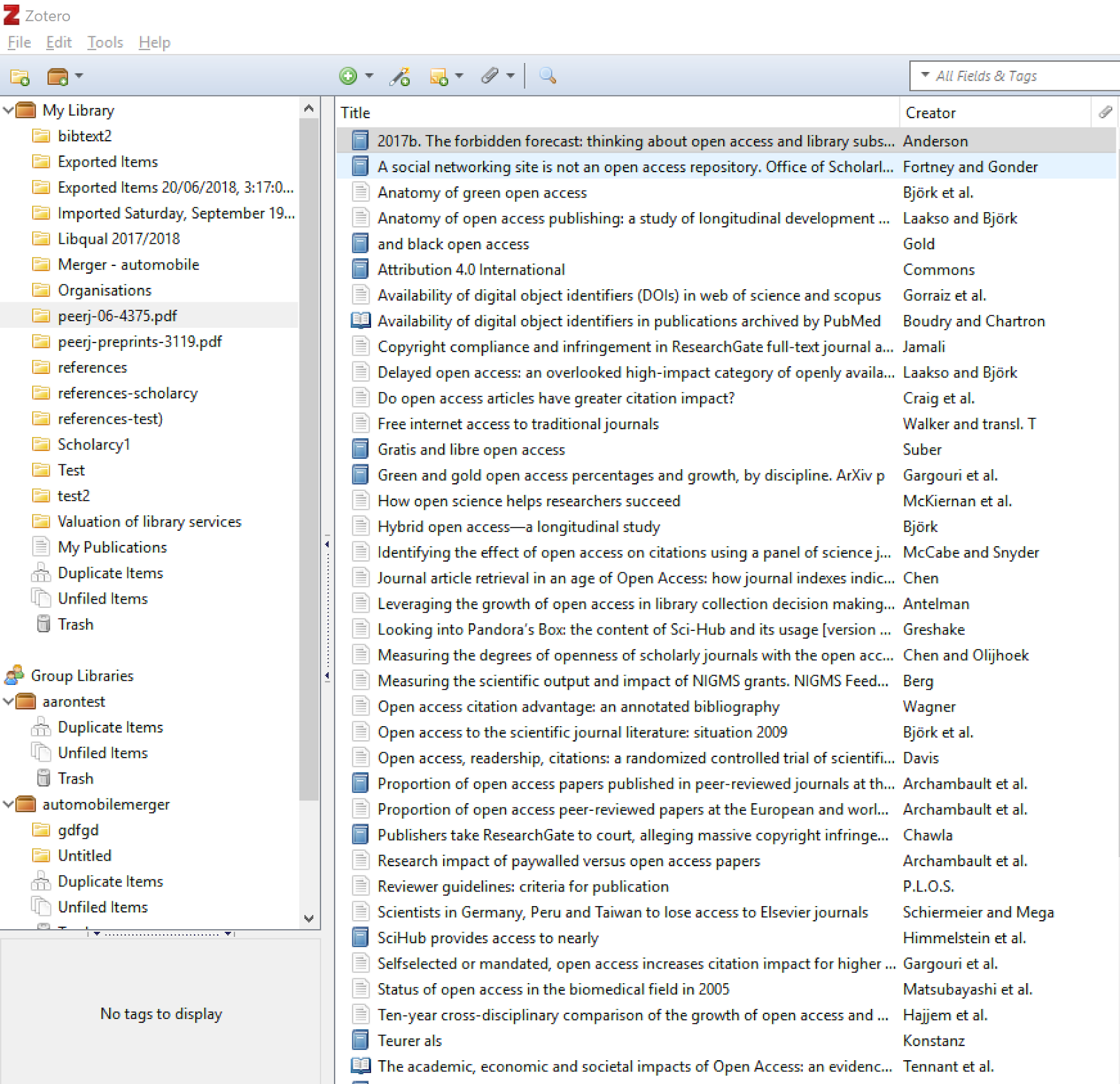This screenshot has height=1084, width=1120.
Task: Select the Gratis and libre open access item
Action: (x=471, y=449)
